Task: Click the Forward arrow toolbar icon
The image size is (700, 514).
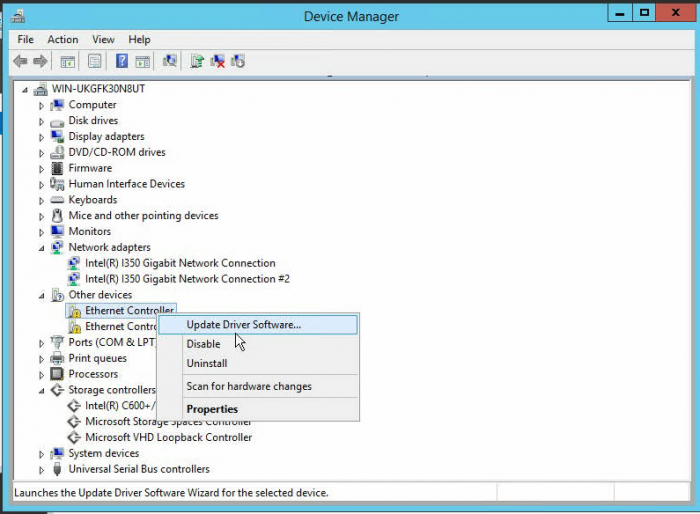Action: (40, 61)
